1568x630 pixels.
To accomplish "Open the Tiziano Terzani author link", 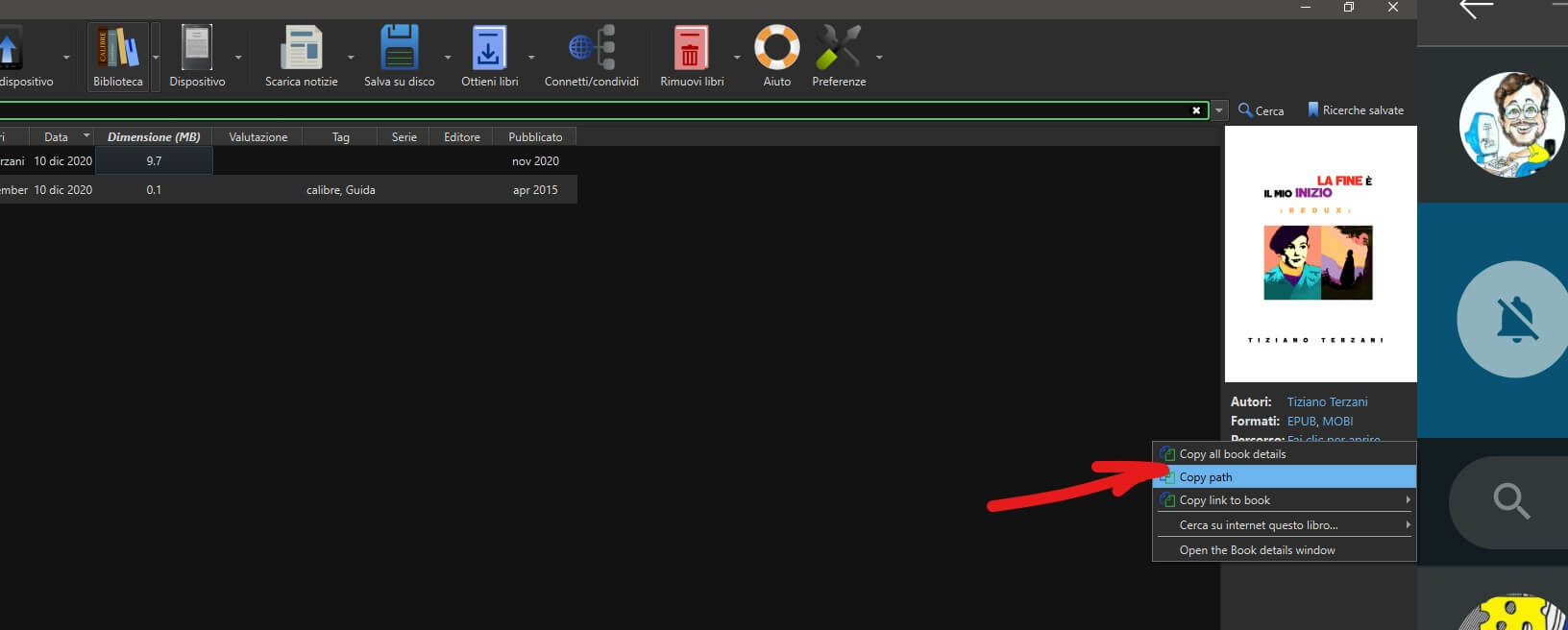I will coord(1327,401).
